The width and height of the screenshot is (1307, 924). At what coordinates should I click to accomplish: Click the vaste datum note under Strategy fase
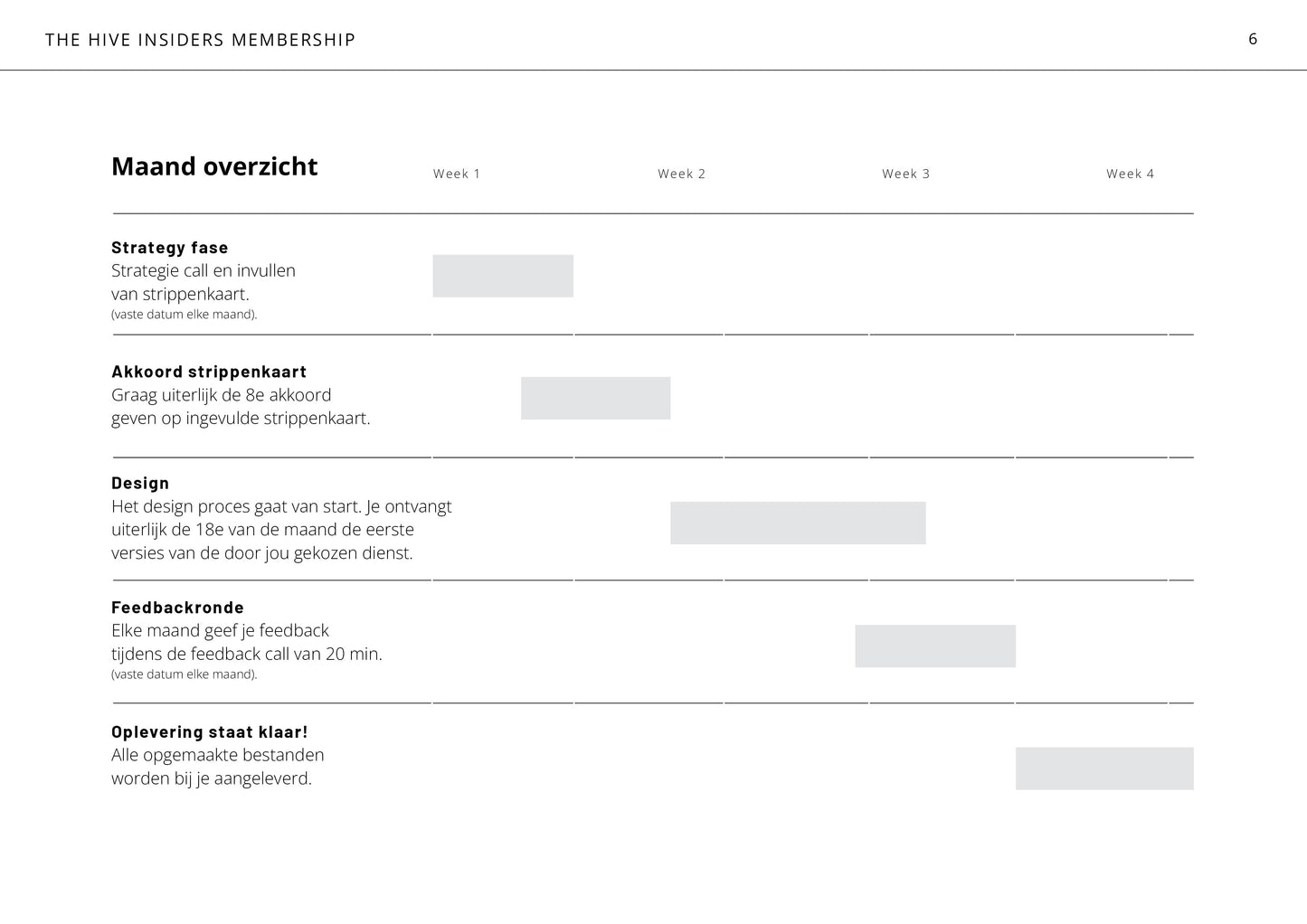coord(185,315)
